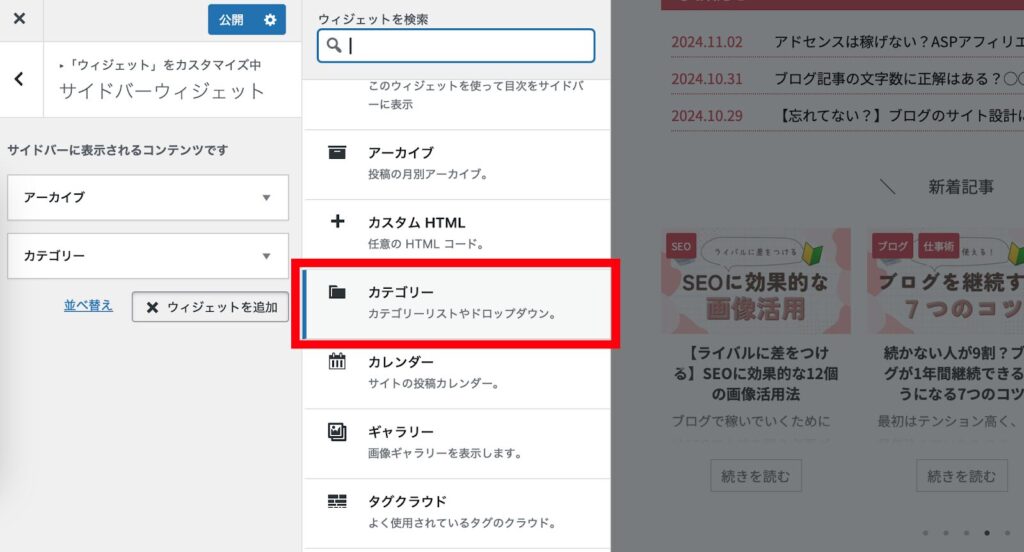Choose カテゴリー widget from the list
The height and width of the screenshot is (552, 1024).
point(457,304)
